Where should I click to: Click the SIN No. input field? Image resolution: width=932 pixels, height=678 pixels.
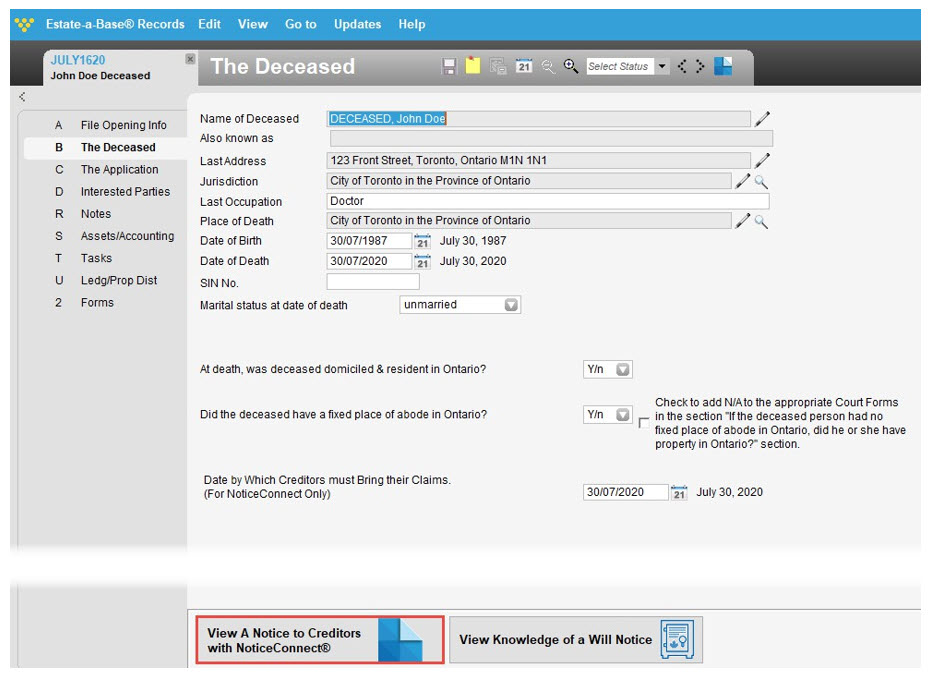(x=373, y=282)
